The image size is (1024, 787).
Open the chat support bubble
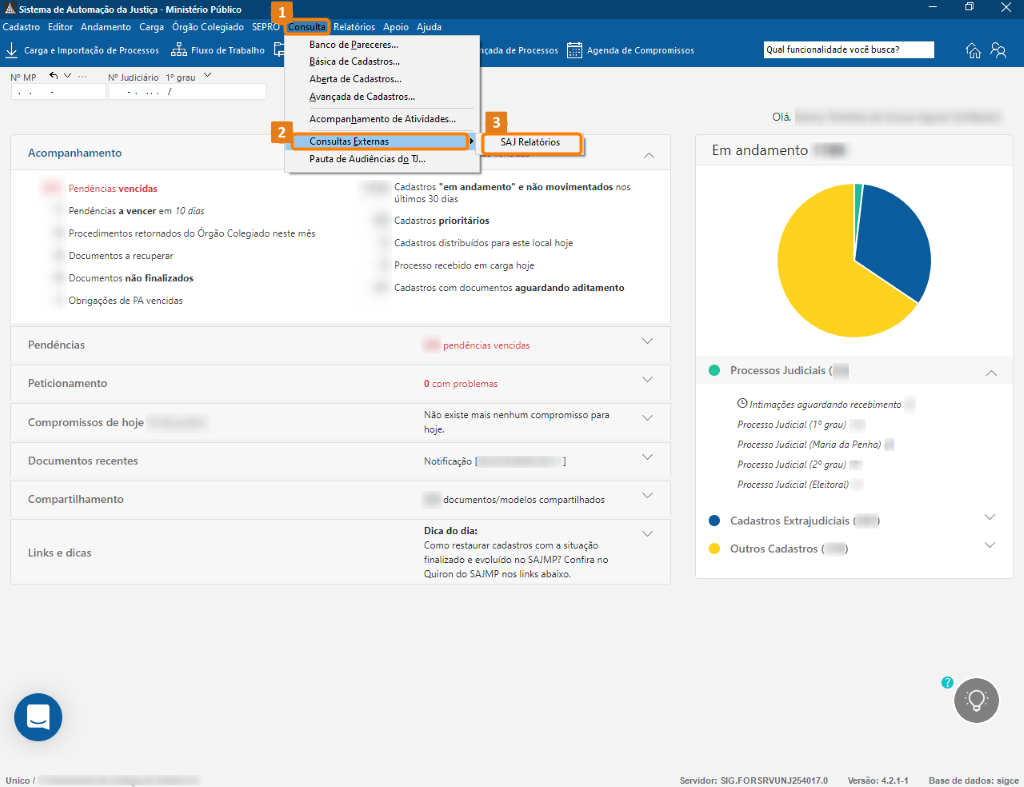(x=38, y=716)
